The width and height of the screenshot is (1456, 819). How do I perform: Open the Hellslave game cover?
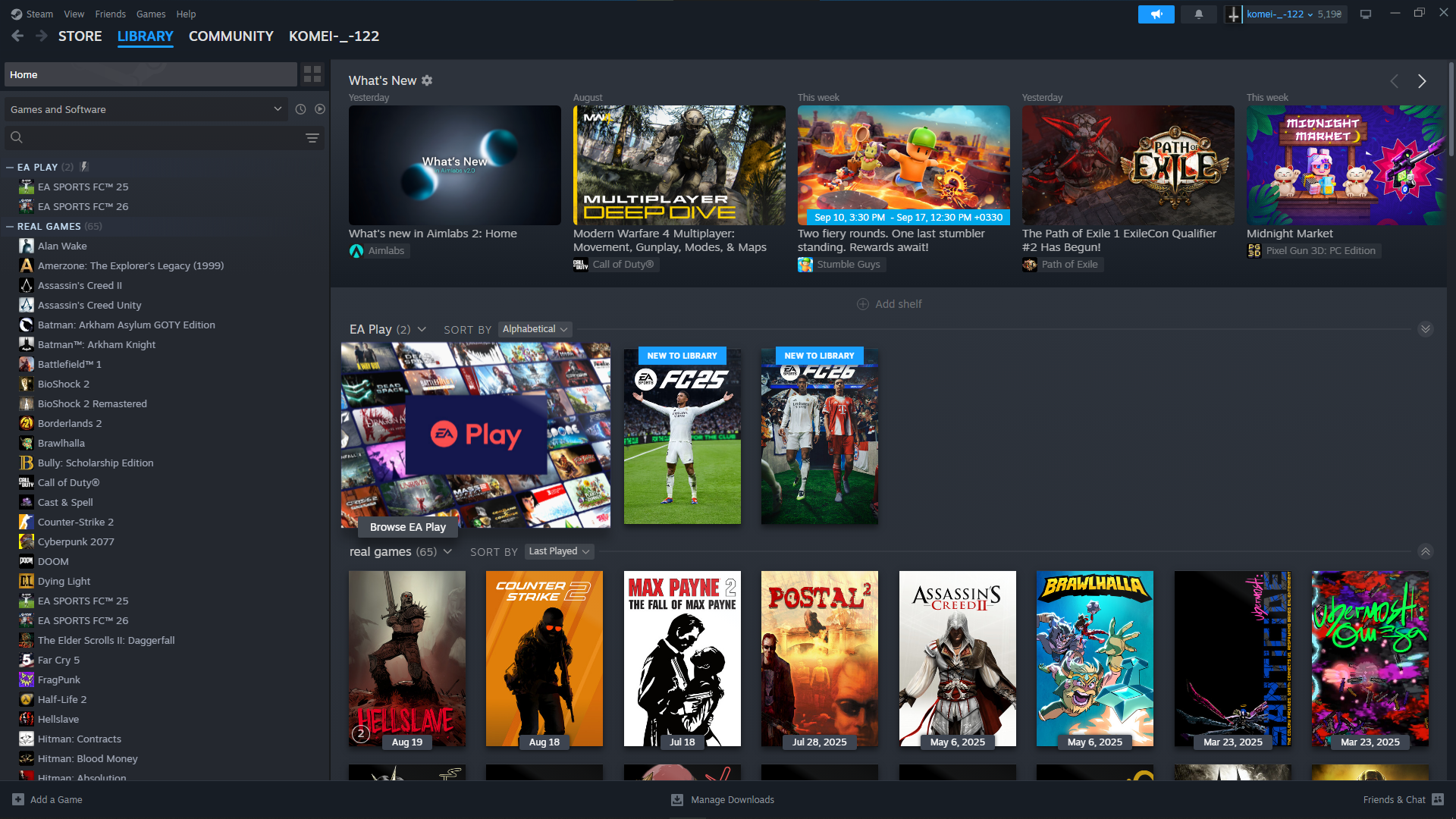click(407, 659)
